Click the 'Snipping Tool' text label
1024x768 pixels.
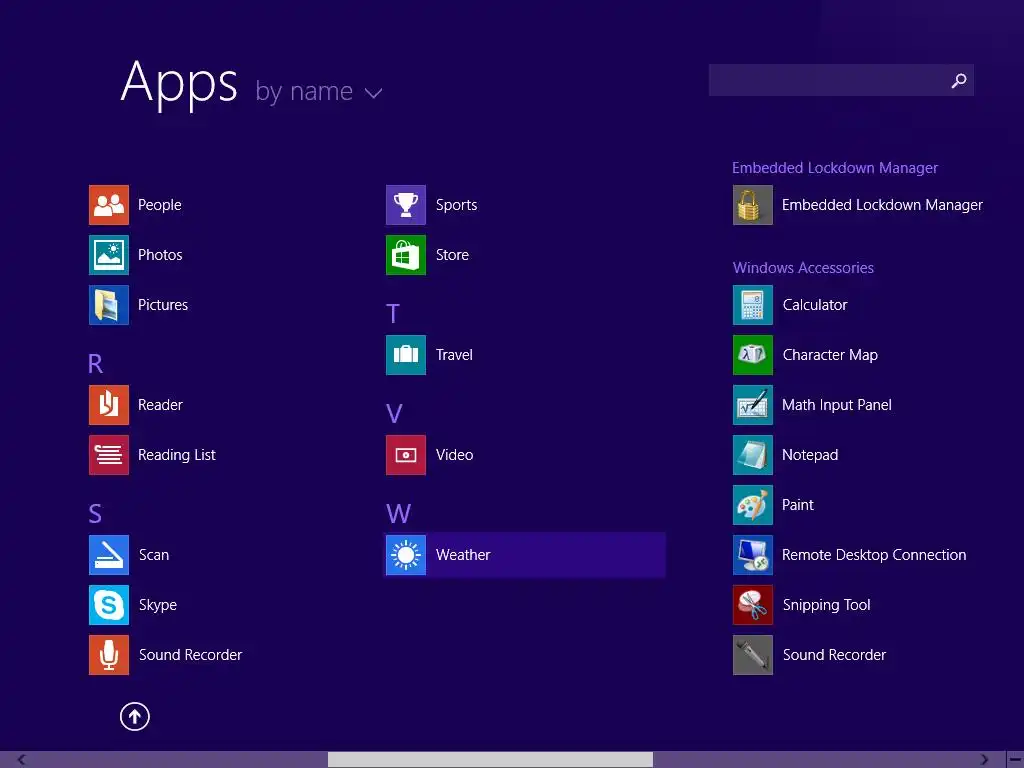click(826, 605)
